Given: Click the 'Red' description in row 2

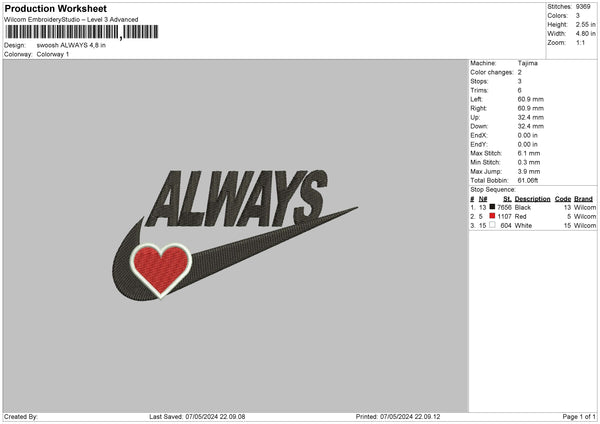Looking at the screenshot, I should pyautogui.click(x=520, y=217).
